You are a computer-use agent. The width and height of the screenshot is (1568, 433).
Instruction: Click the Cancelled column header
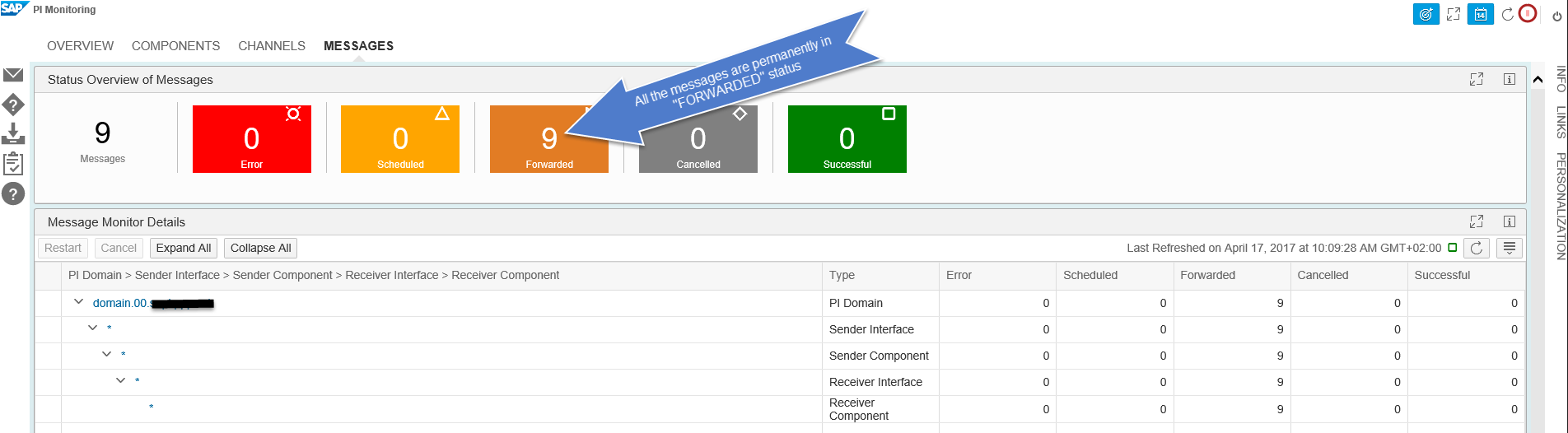(1349, 275)
